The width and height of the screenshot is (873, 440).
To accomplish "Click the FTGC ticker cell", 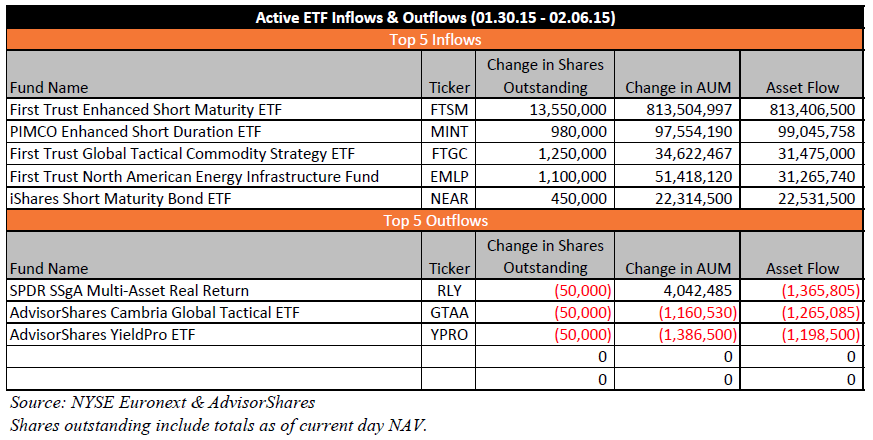I will (449, 153).
